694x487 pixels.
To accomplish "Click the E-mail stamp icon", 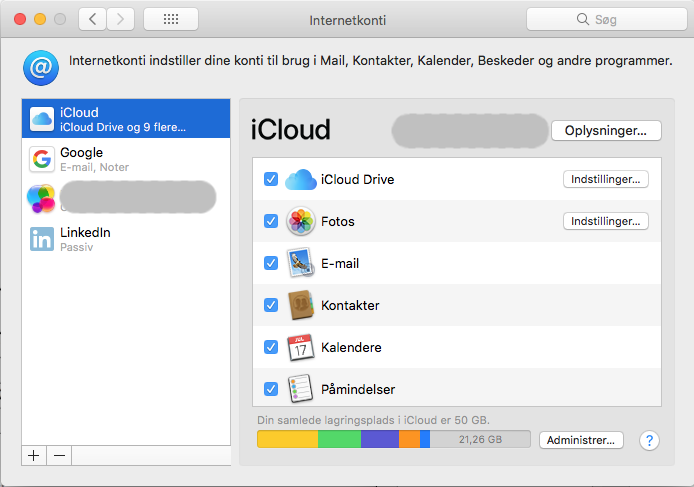I will 301,263.
